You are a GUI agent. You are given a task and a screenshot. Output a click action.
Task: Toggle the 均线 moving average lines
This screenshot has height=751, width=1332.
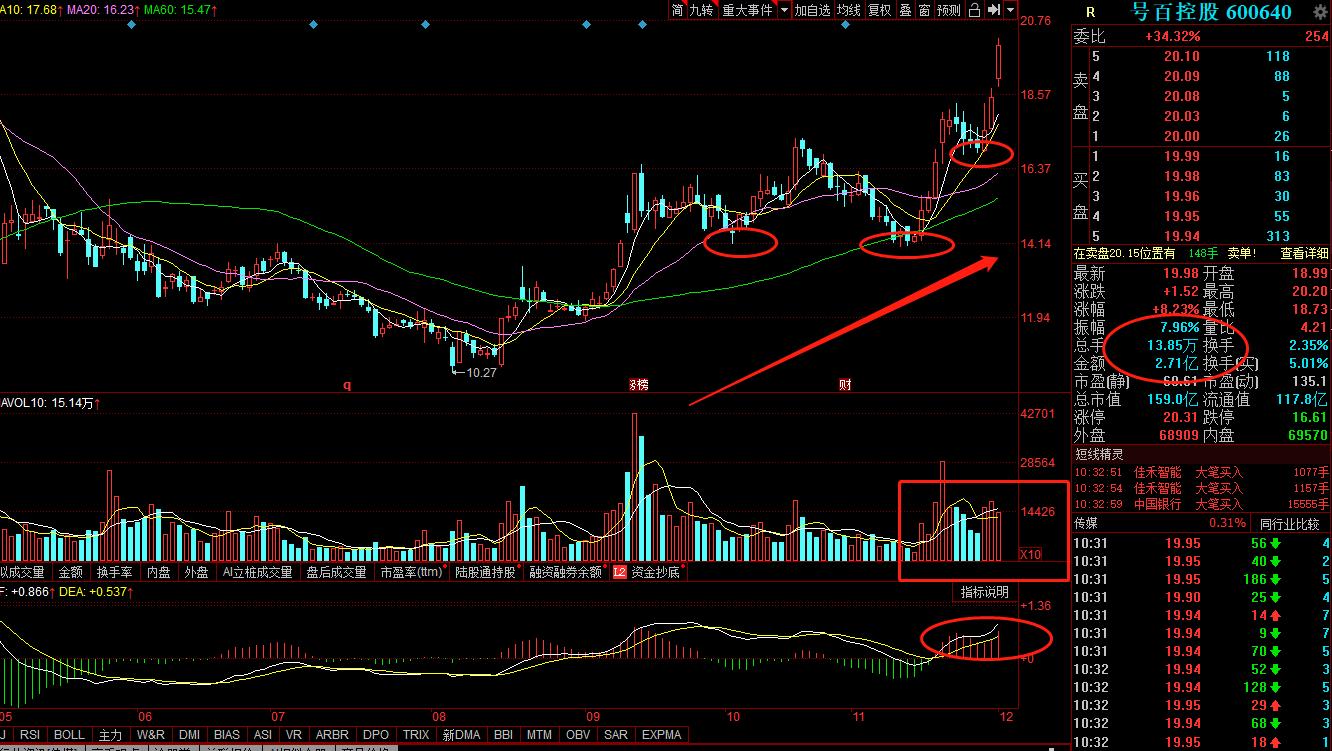click(x=849, y=10)
